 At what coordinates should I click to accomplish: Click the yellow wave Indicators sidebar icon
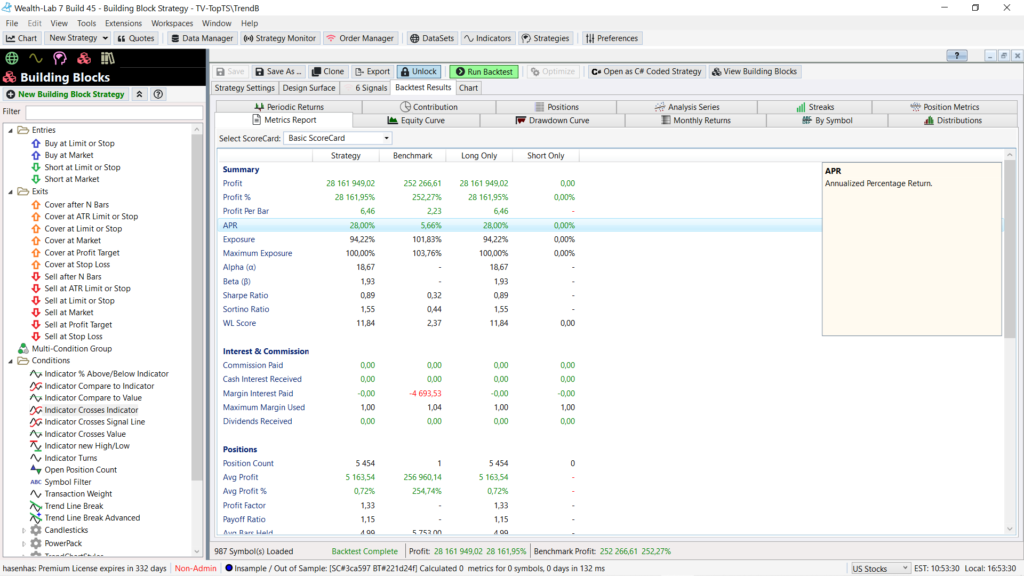35,58
